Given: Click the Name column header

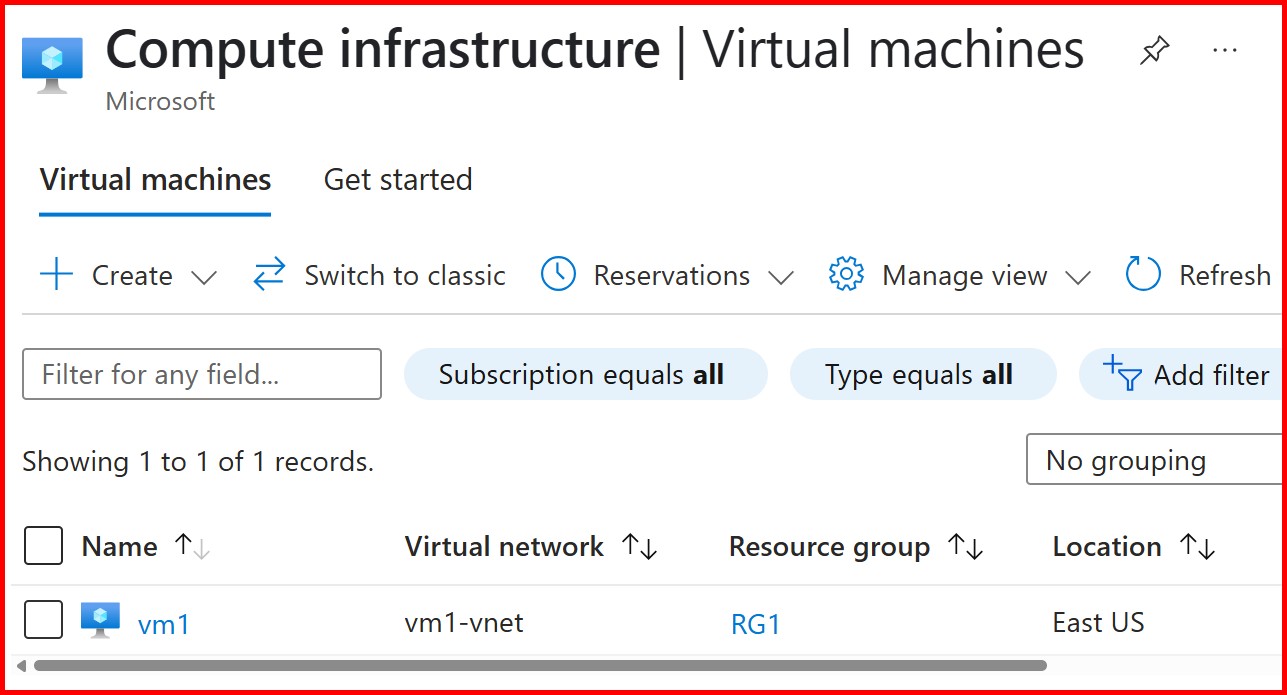Looking at the screenshot, I should (119, 547).
